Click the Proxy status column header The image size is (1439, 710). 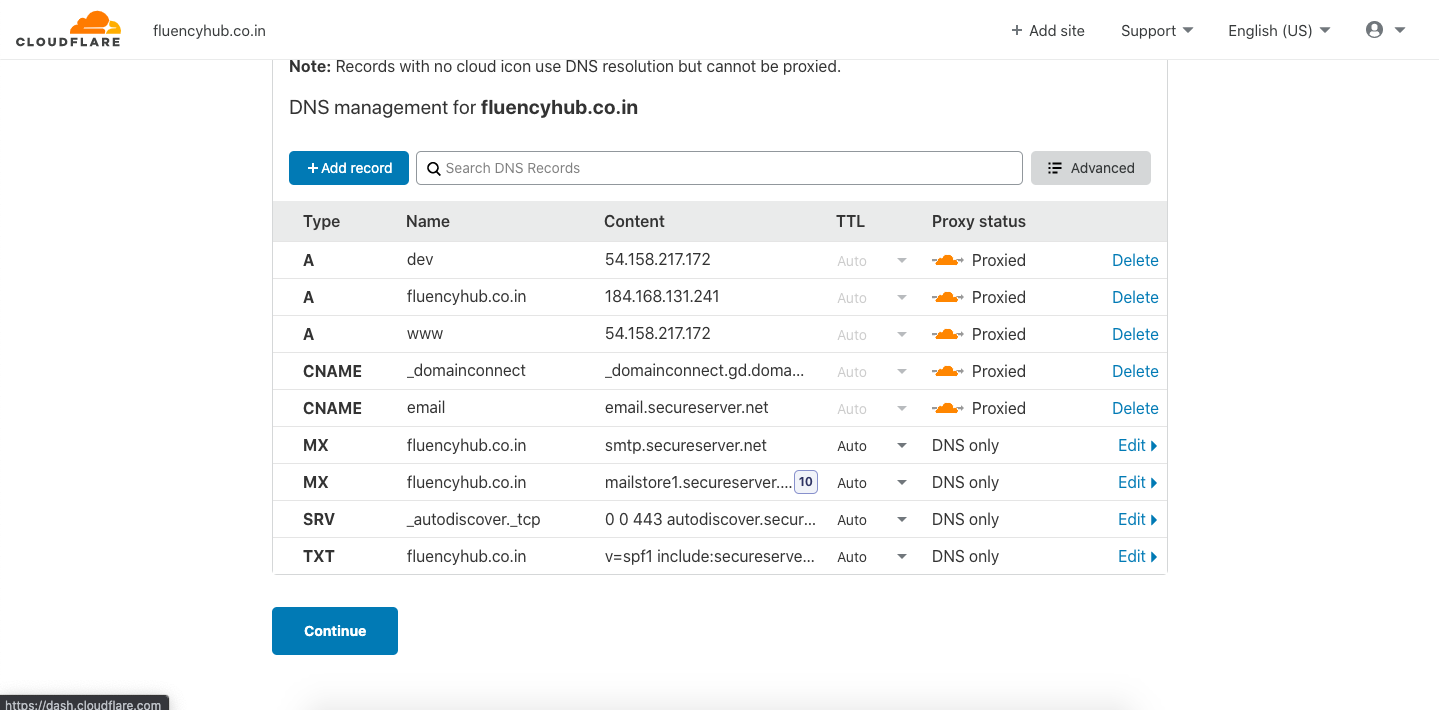[979, 221]
